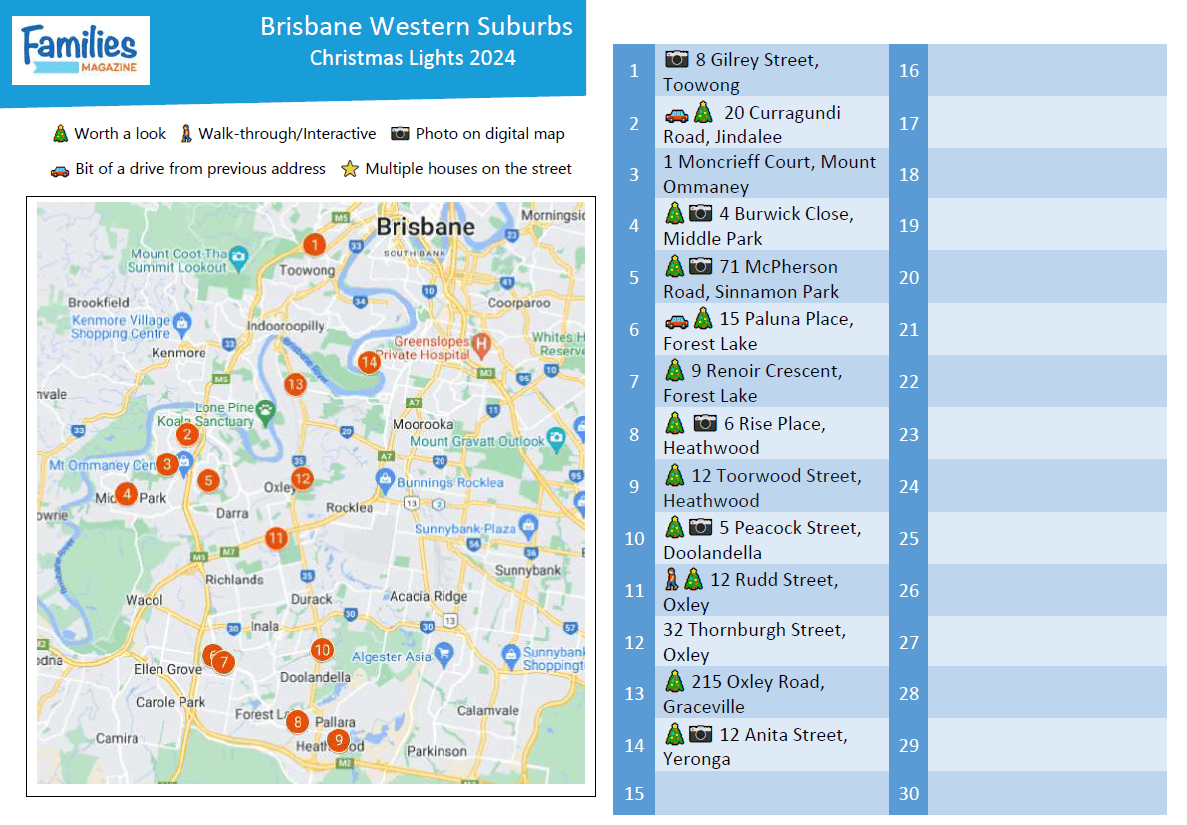Image resolution: width=1187 pixels, height=825 pixels.
Task: Click the 'Acacia Ridge' label on map
Action: (x=428, y=596)
